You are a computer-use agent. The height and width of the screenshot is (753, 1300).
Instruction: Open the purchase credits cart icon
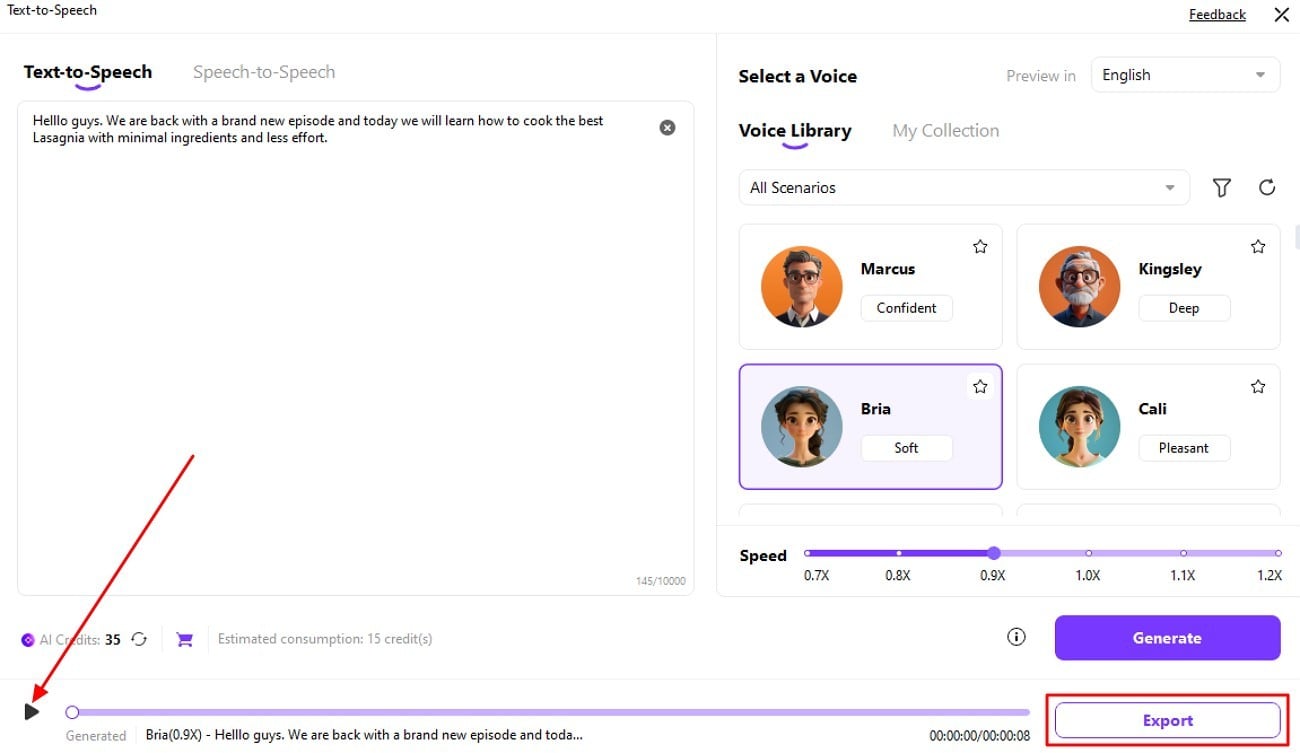(x=184, y=639)
